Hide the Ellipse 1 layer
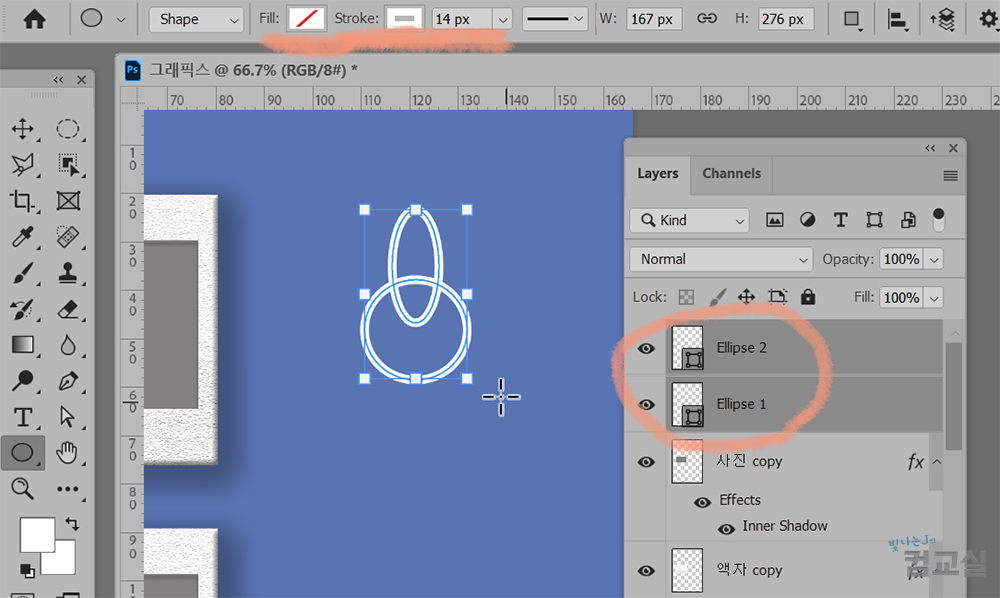This screenshot has width=1000, height=598. [646, 405]
